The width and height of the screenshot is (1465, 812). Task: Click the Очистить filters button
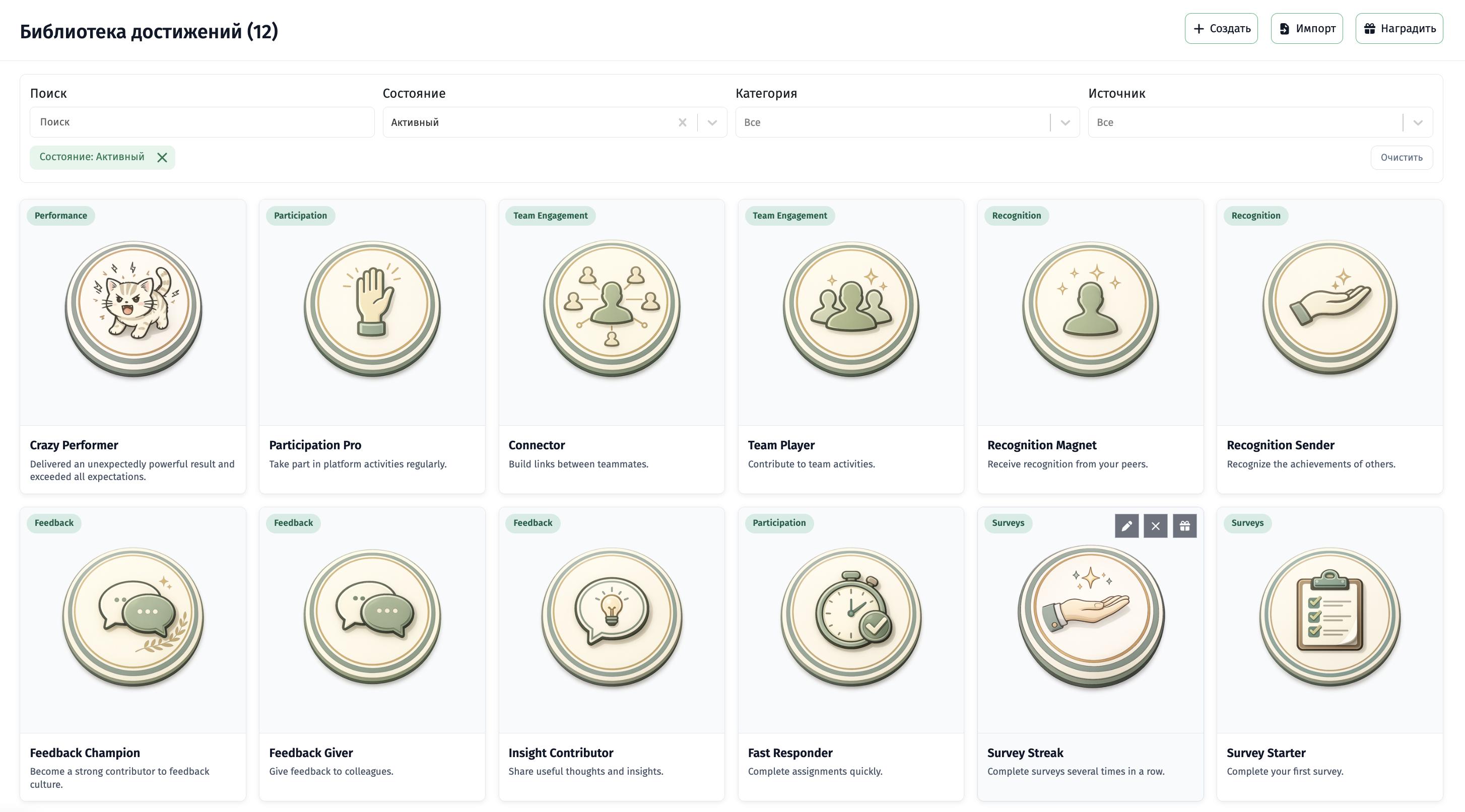pyautogui.click(x=1402, y=158)
